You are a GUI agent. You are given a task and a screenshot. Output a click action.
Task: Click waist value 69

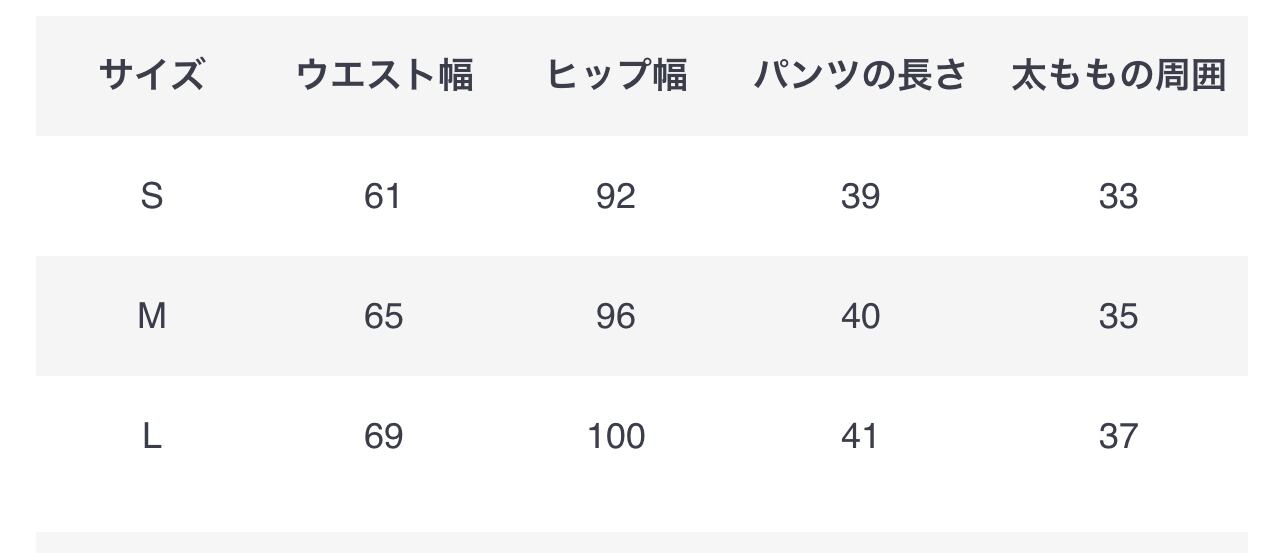tap(383, 436)
